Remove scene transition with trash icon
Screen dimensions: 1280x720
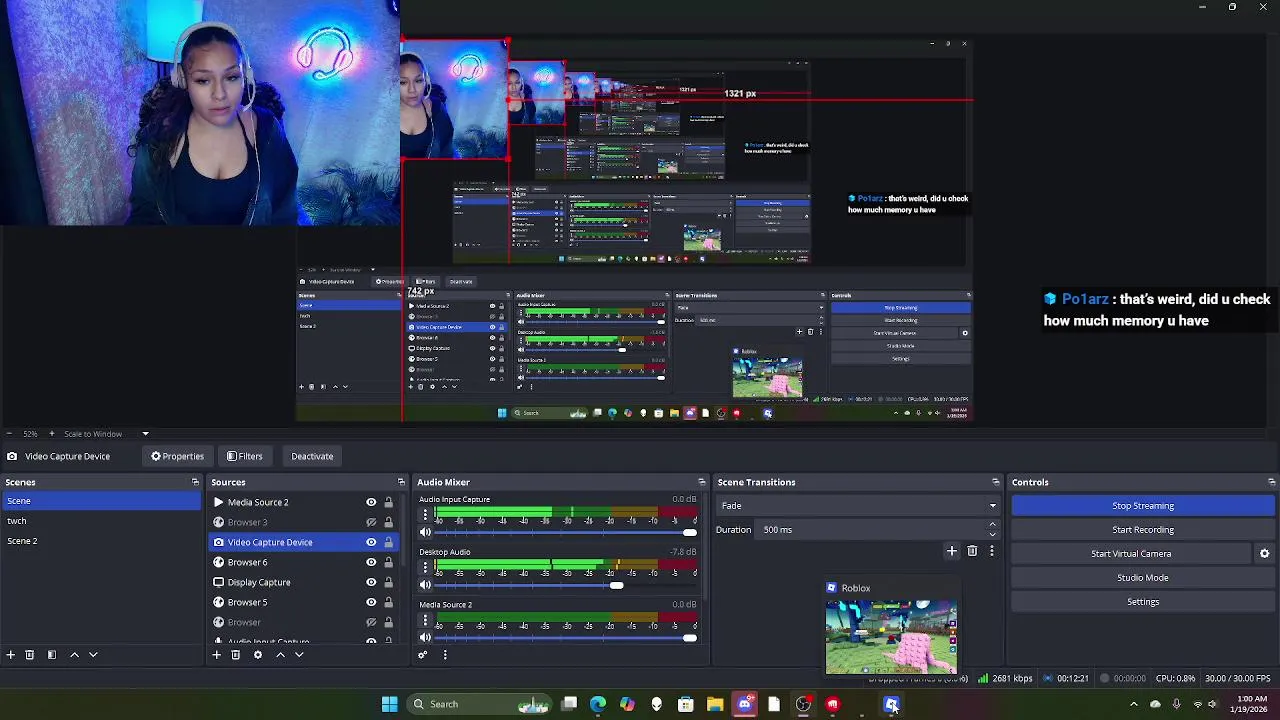(x=972, y=551)
